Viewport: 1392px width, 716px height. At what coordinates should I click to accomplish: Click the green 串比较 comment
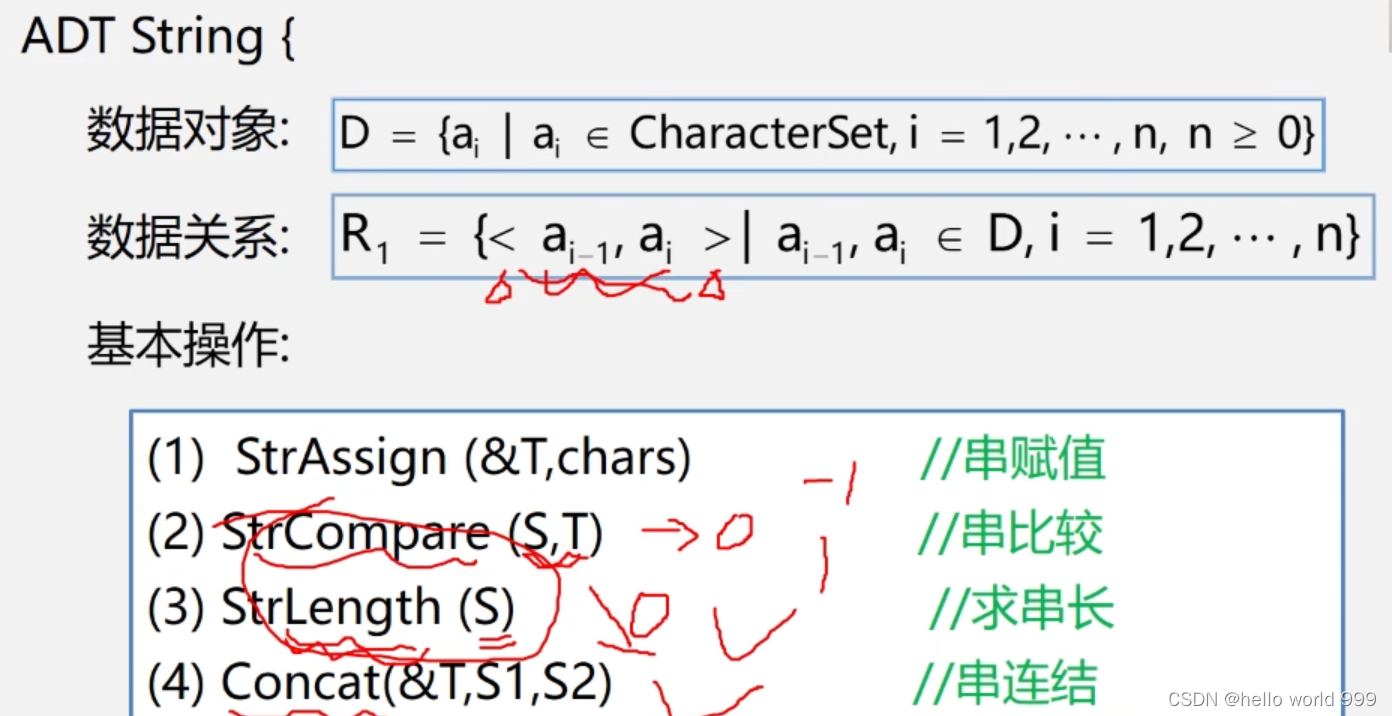point(1008,533)
